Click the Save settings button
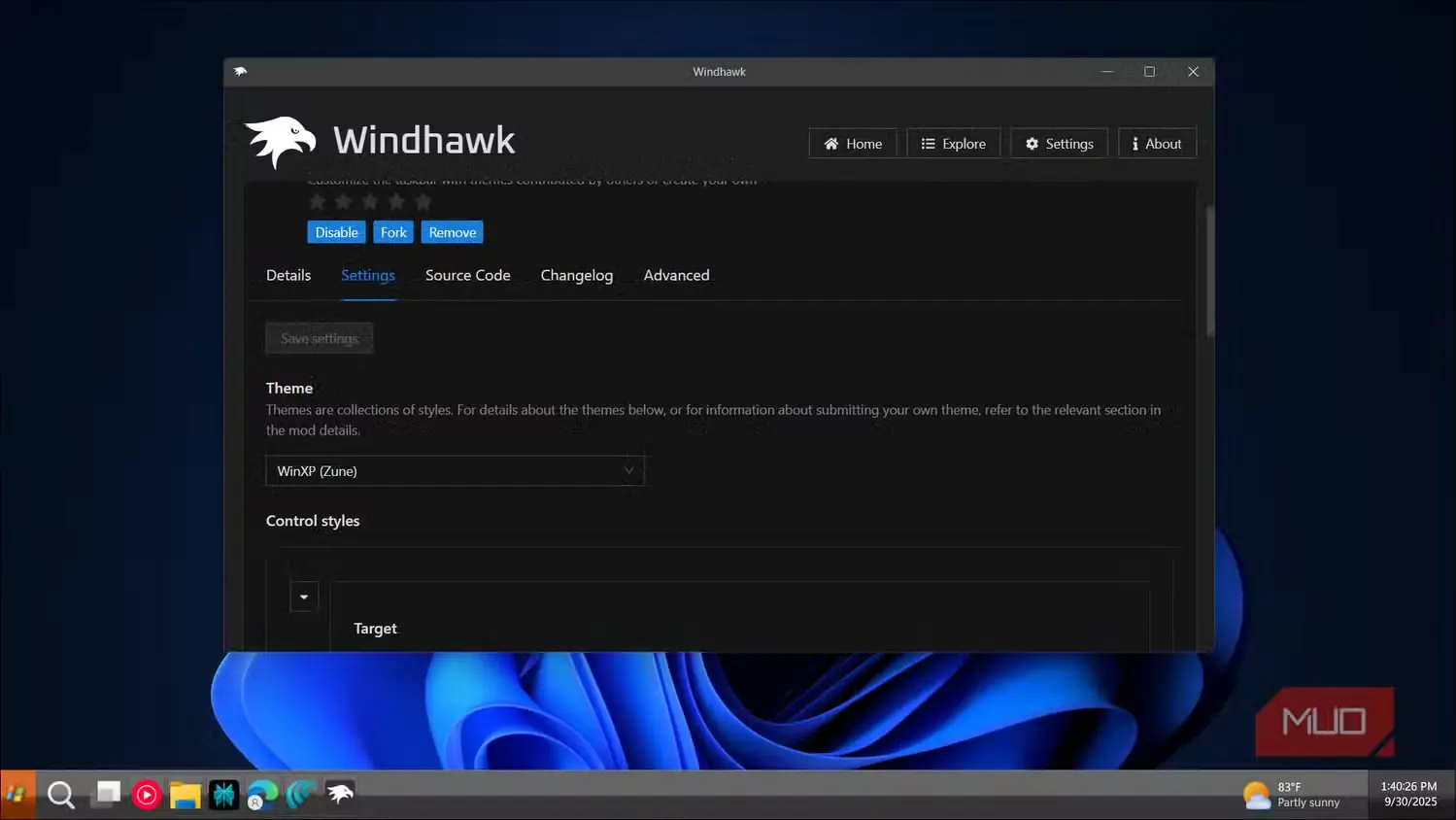The width and height of the screenshot is (1456, 820). point(320,338)
